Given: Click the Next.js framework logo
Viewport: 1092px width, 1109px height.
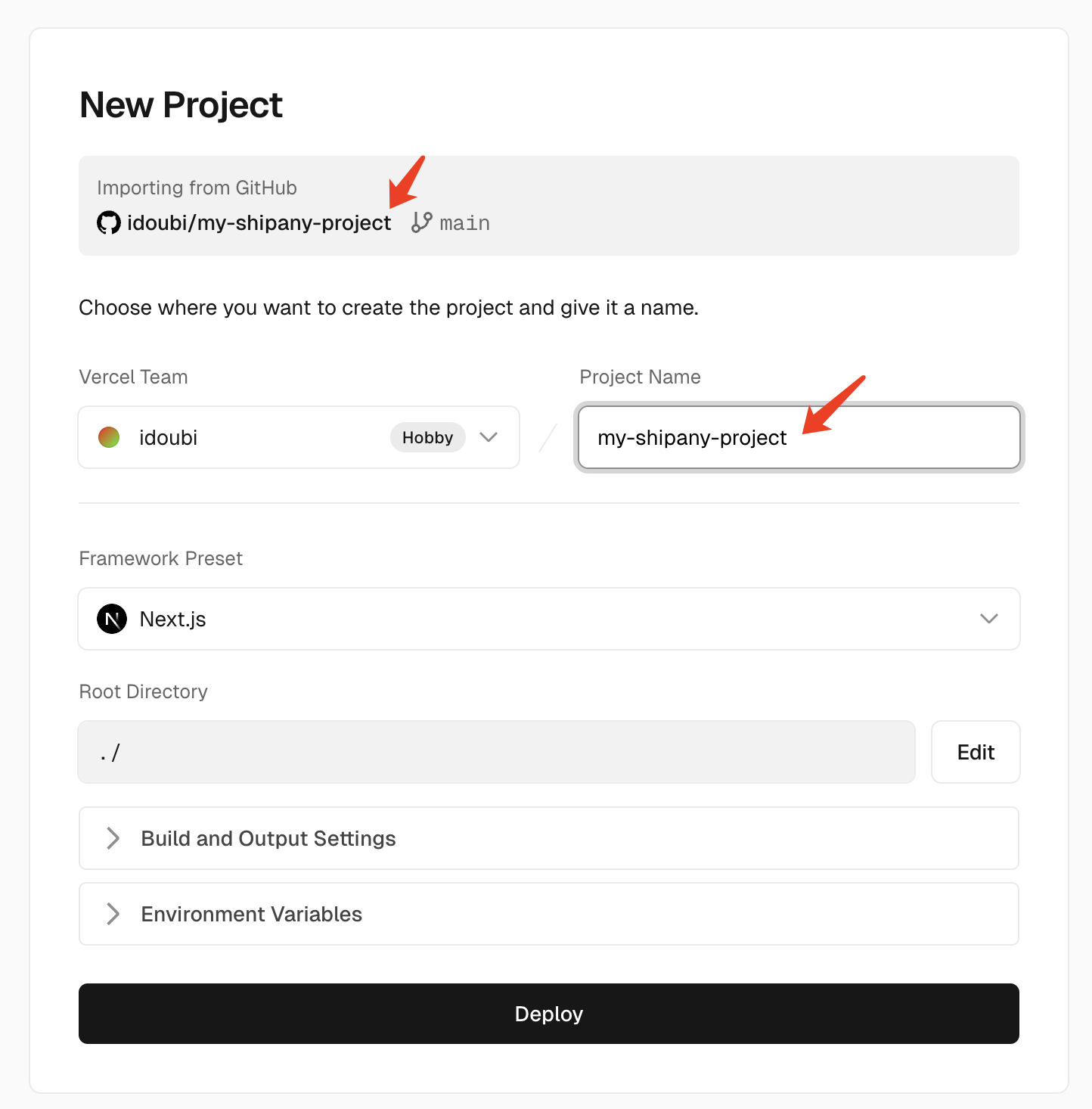Looking at the screenshot, I should point(112,619).
